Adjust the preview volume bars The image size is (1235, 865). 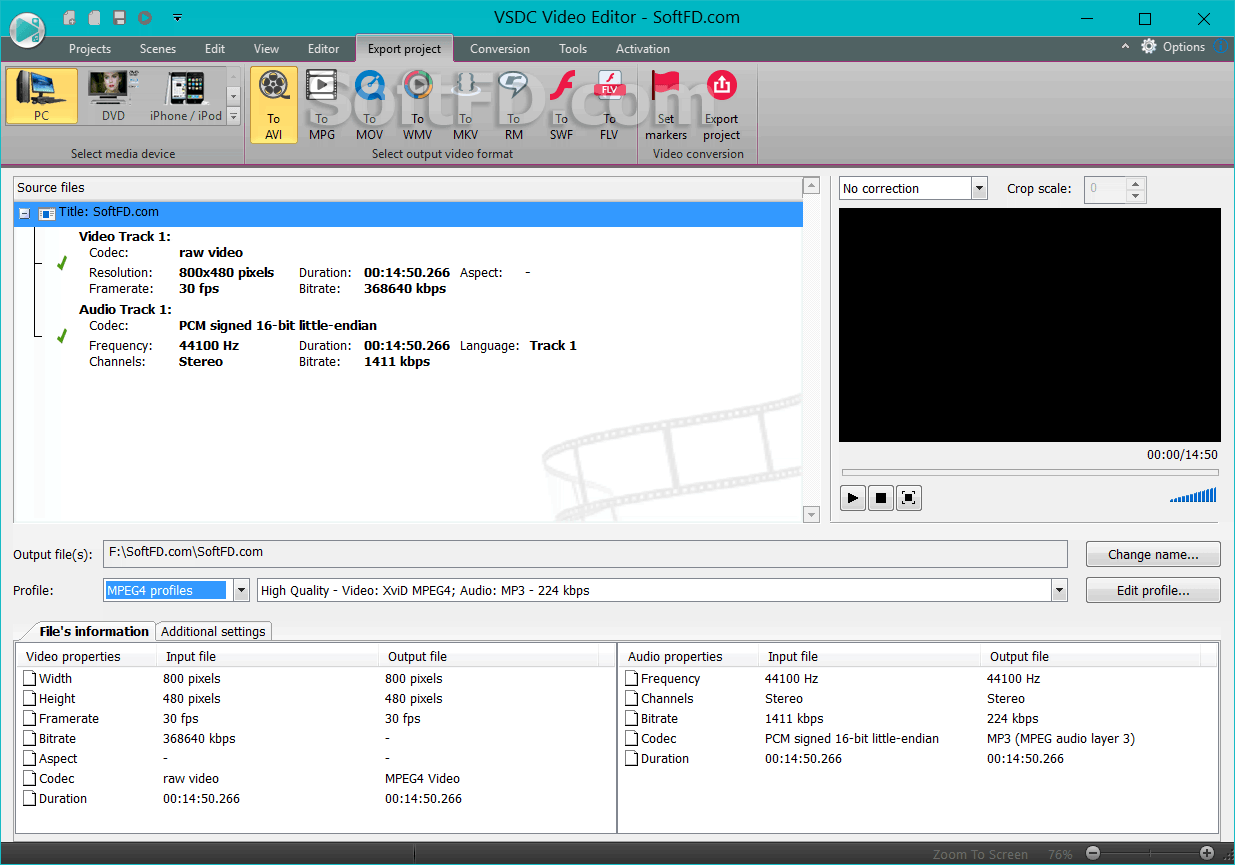coord(1193,495)
